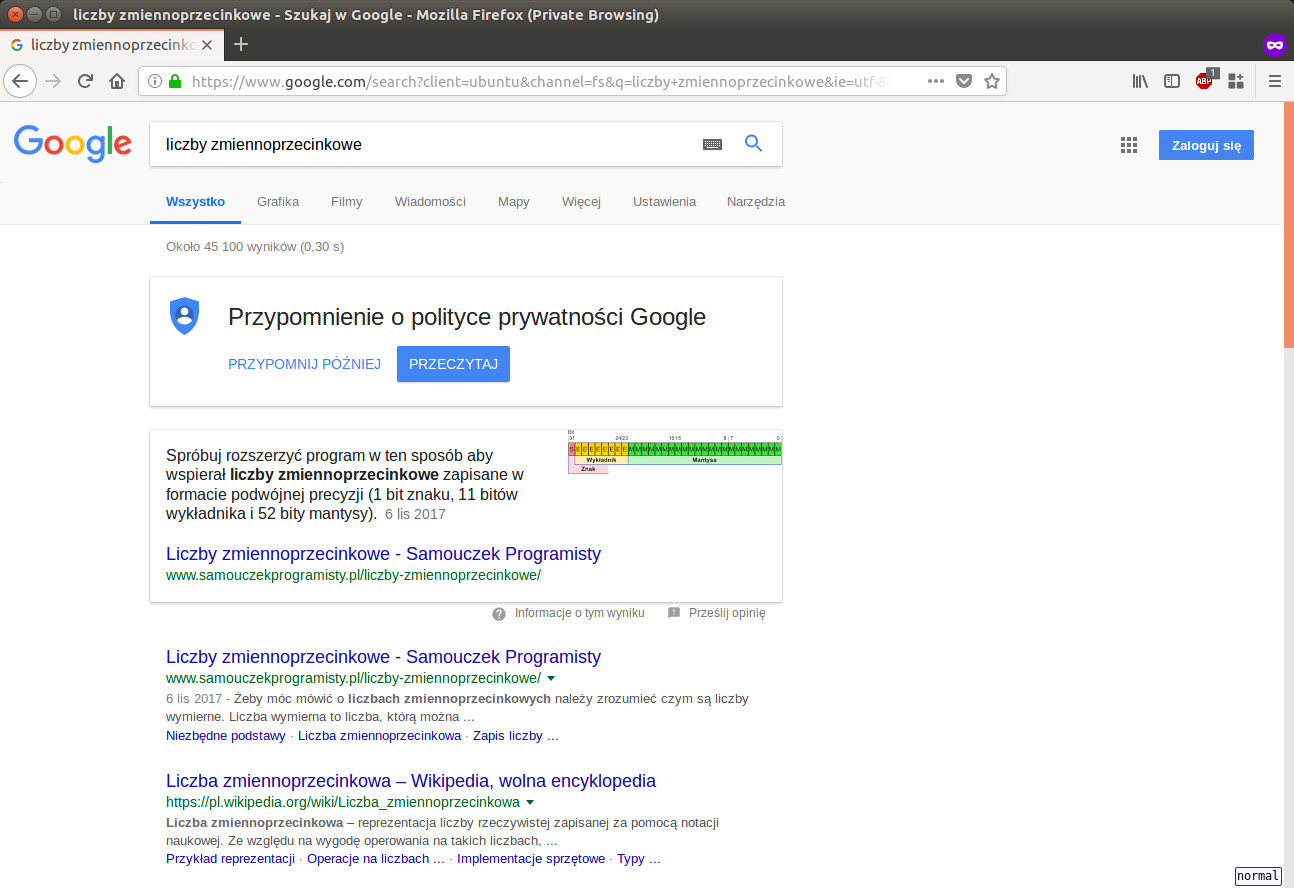Go to the Firefox home page icon
The width and height of the screenshot is (1294, 888).
click(x=117, y=81)
